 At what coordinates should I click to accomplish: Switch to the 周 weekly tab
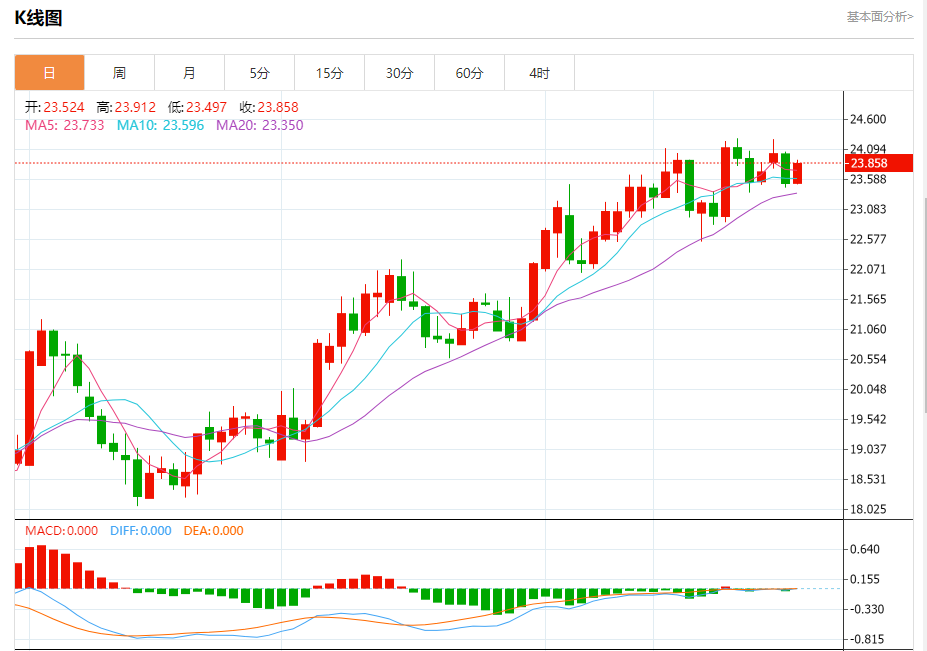tap(119, 73)
